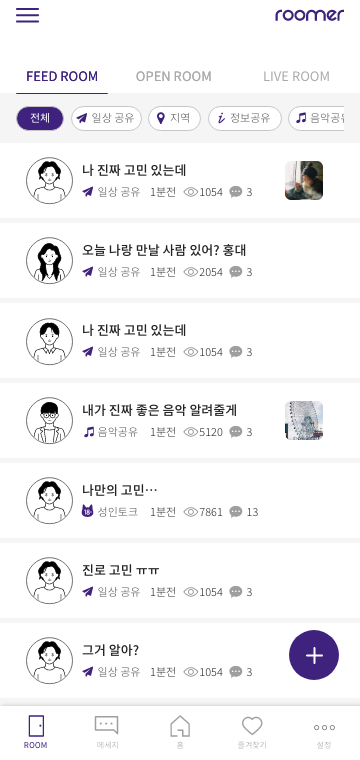Viewport: 360px width, 760px height.
Task: Open 즐겨찾기 heart icon
Action: point(252,726)
